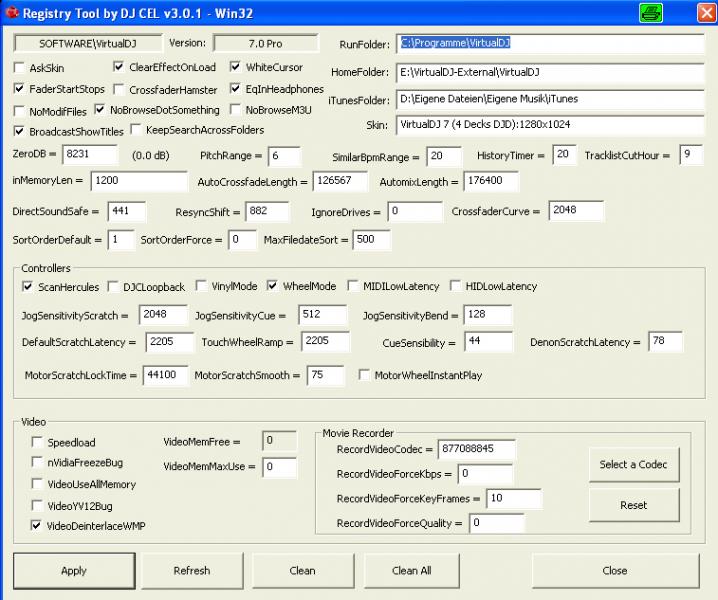This screenshot has width=718, height=600.
Task: Click TracklistCutHour input field
Action: pyautogui.click(x=691, y=154)
